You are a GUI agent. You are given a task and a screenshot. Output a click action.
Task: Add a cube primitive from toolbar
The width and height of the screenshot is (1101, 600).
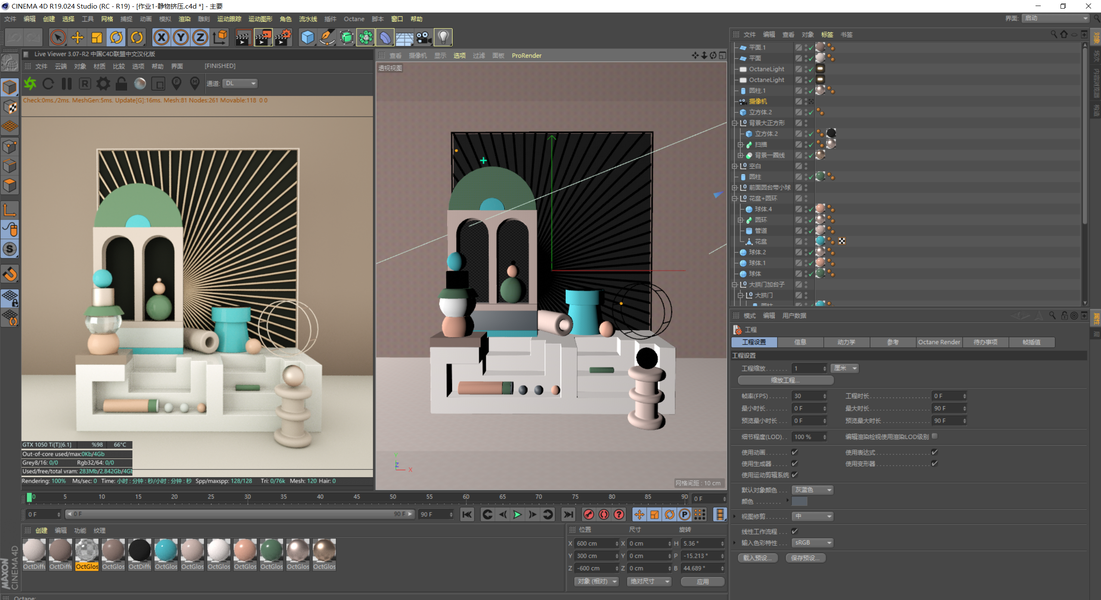coord(308,37)
